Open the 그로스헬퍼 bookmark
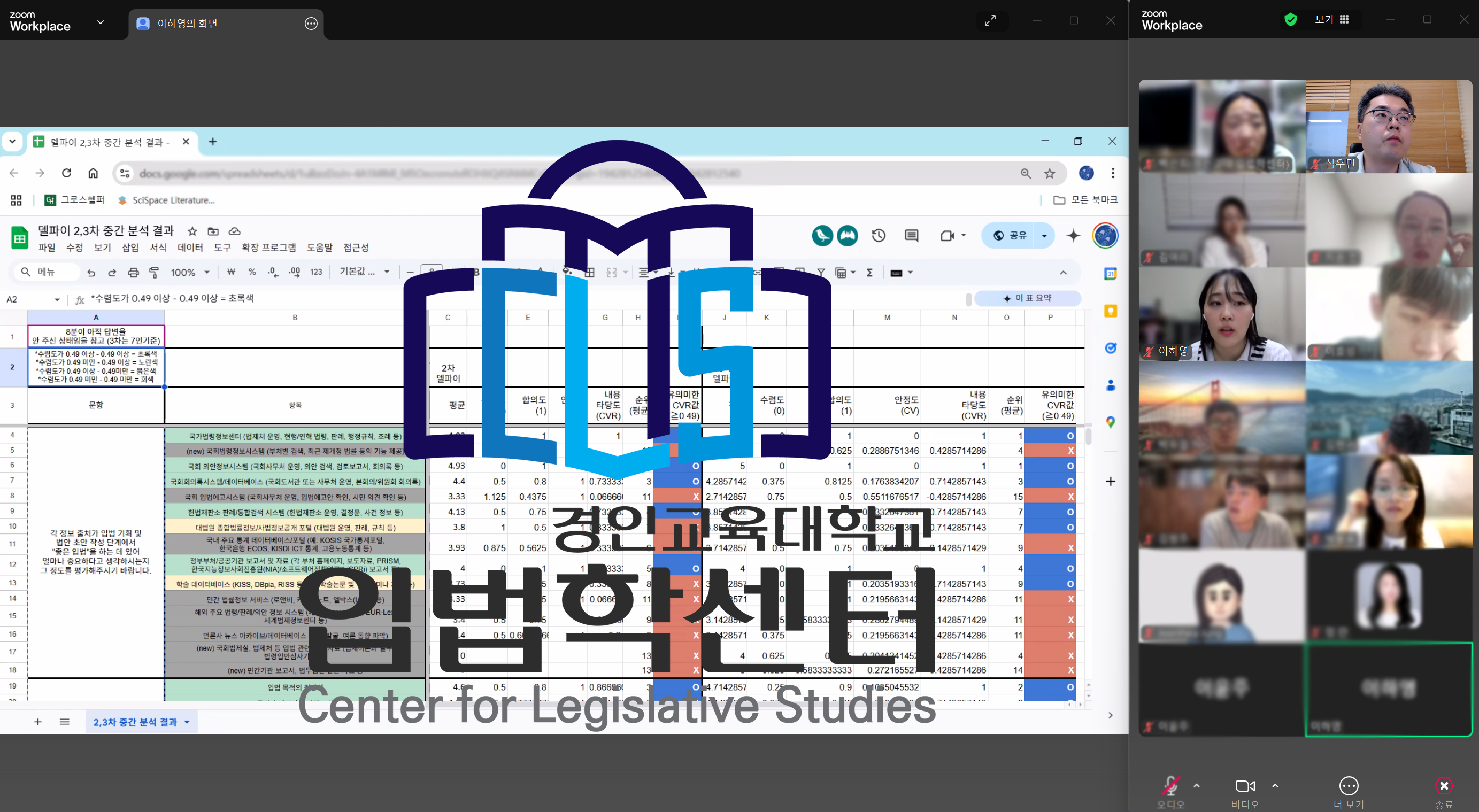The height and width of the screenshot is (812, 1479). [x=75, y=200]
